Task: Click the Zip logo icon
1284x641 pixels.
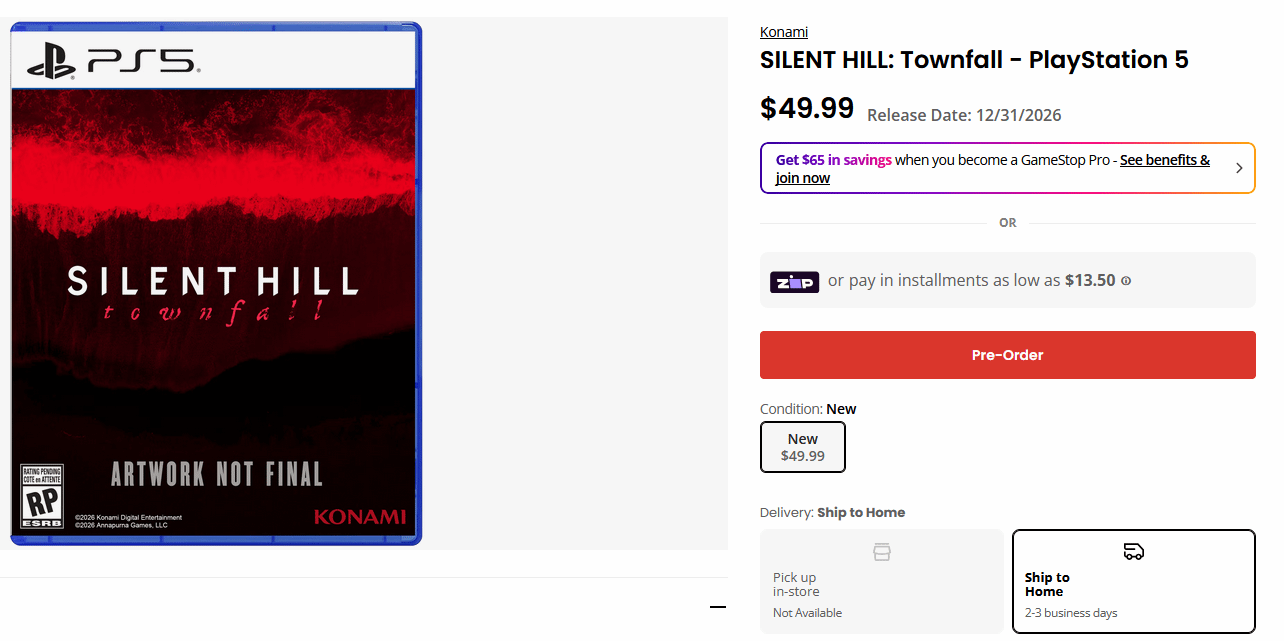Action: [794, 281]
